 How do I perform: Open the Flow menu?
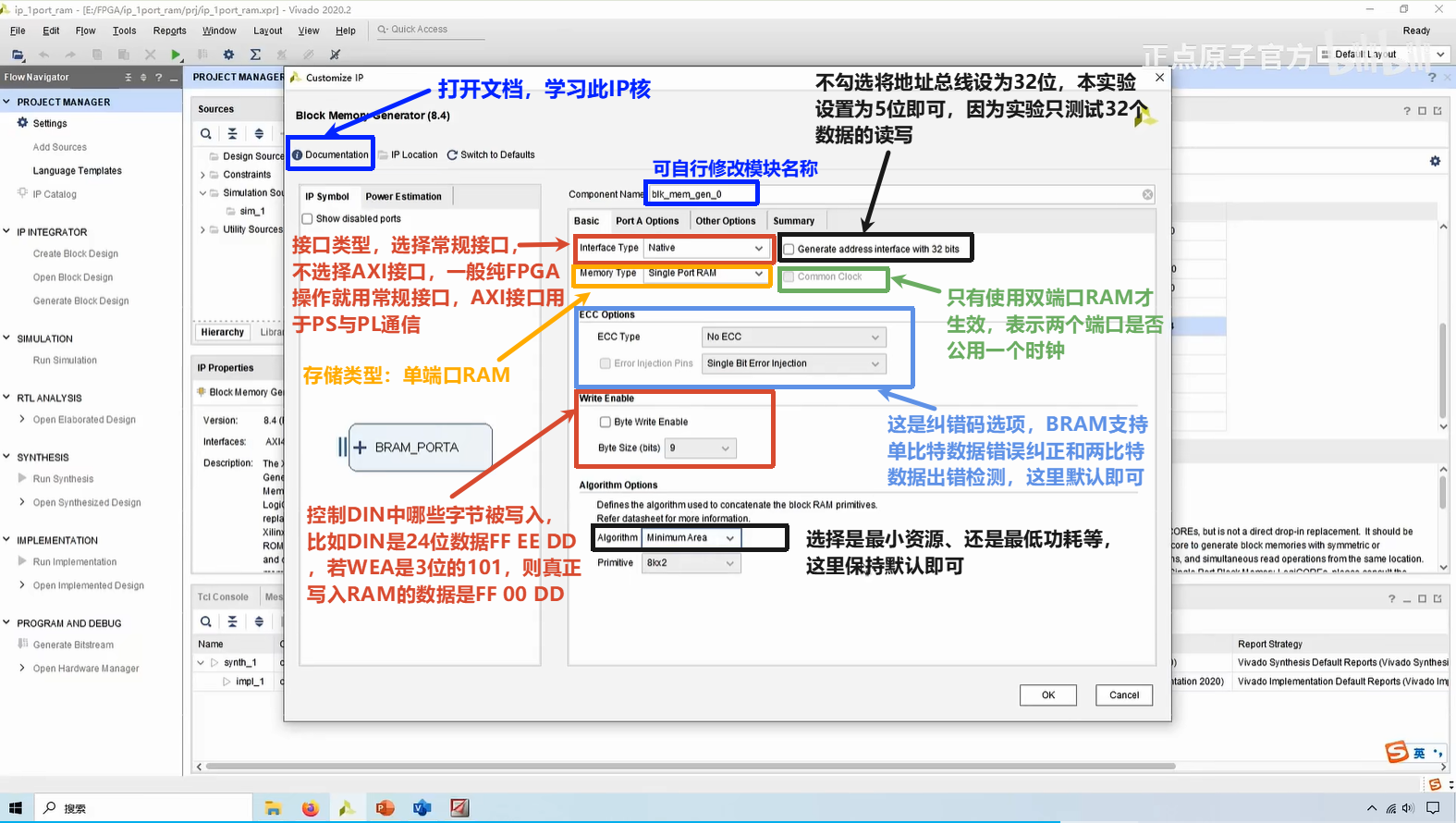pyautogui.click(x=86, y=31)
